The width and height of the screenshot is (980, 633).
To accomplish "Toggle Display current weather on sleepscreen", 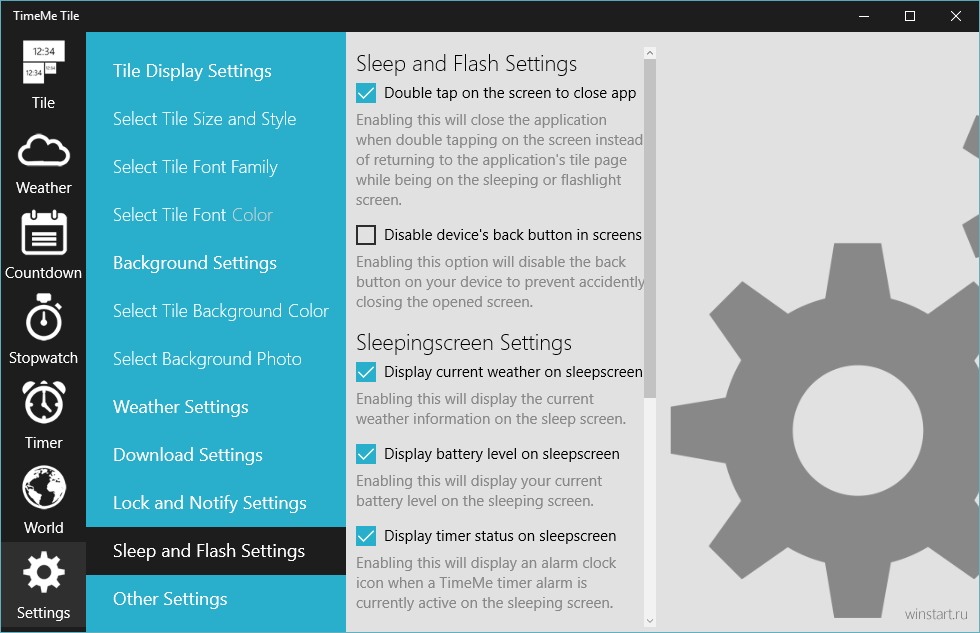I will coord(366,372).
